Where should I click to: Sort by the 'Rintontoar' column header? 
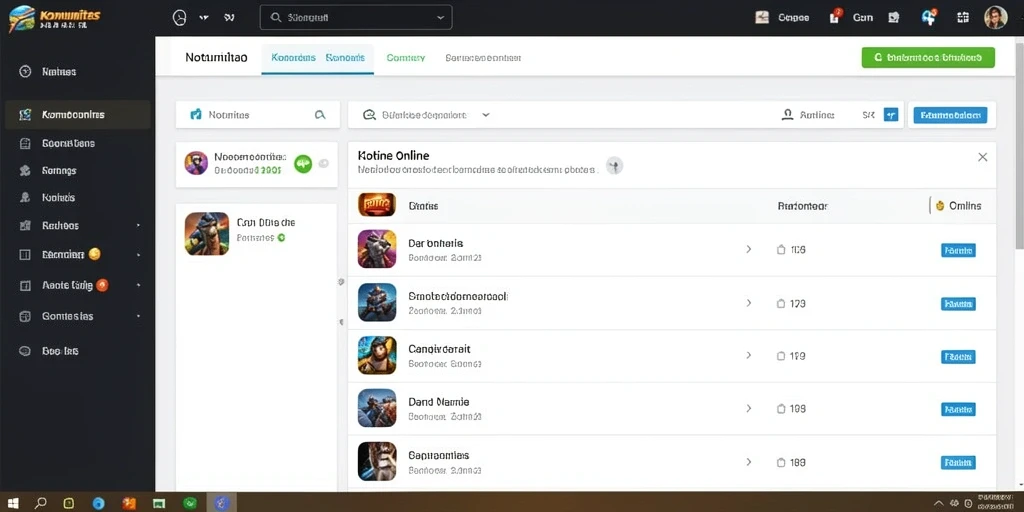pyautogui.click(x=803, y=206)
